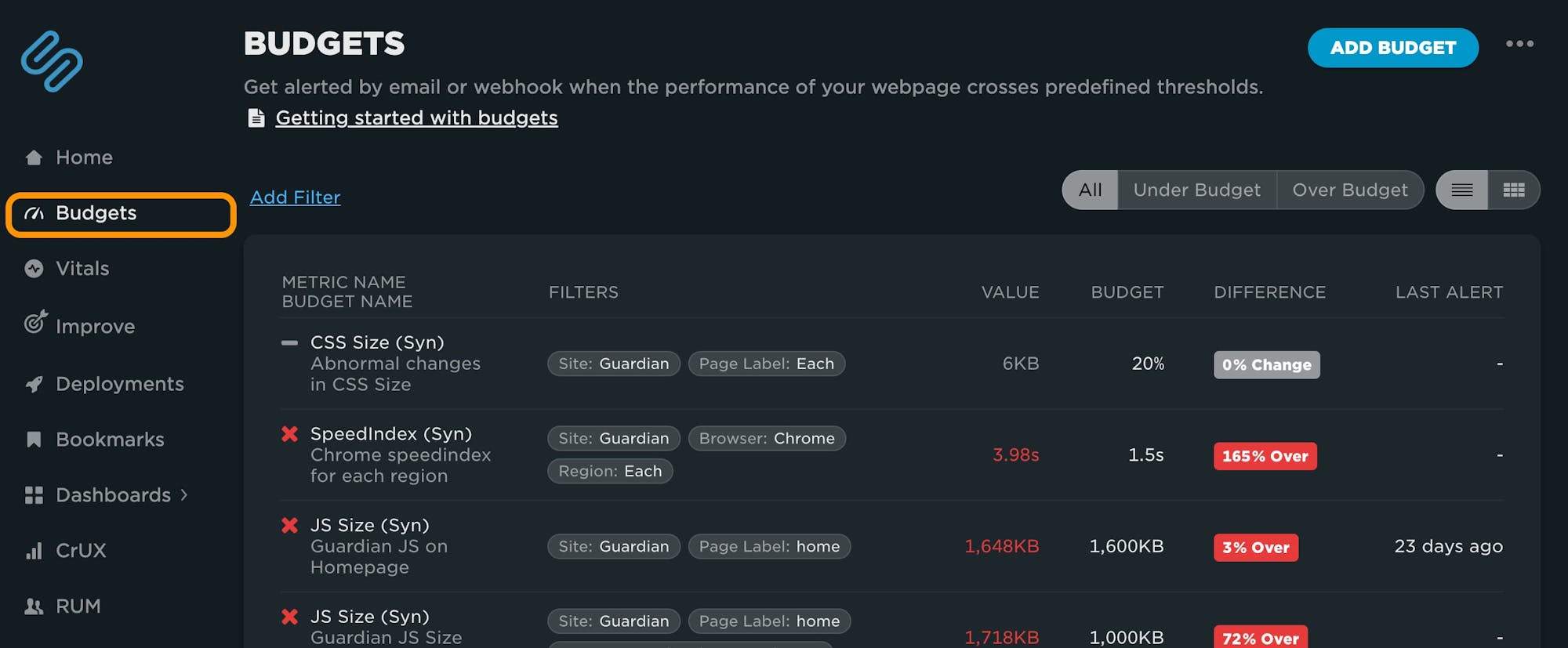Open the Page Label: Each filter pill
Viewport: 1568px width, 648px height.
pos(766,364)
